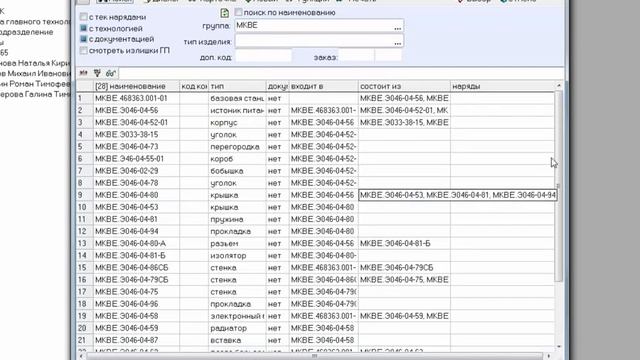Click the 'доку' column header
The image size is (640, 360).
(278, 86)
